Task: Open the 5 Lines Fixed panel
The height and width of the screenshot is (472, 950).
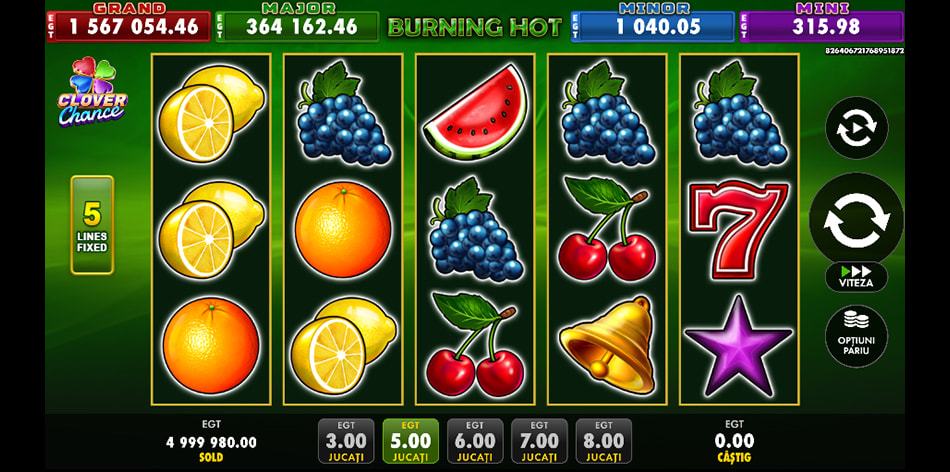Action: [92, 225]
